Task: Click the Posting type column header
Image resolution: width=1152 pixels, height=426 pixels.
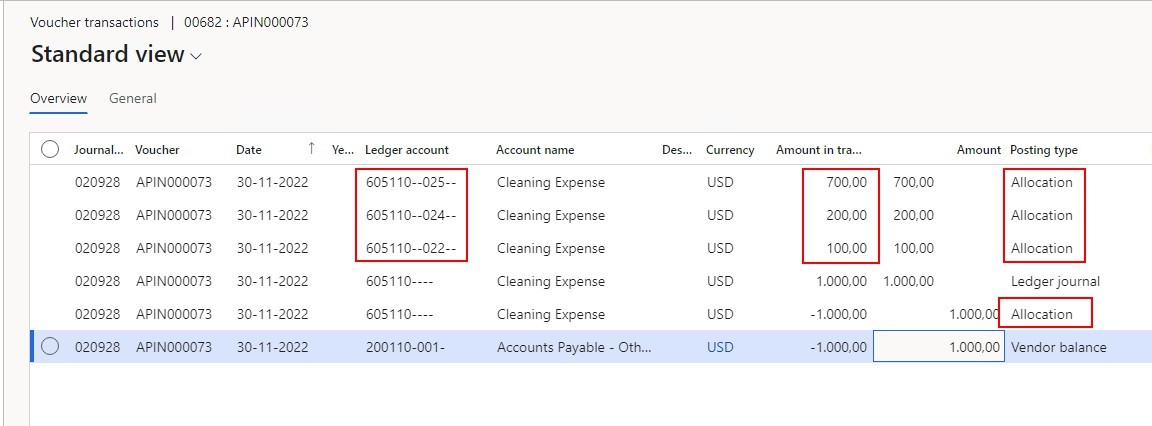Action: [1043, 150]
